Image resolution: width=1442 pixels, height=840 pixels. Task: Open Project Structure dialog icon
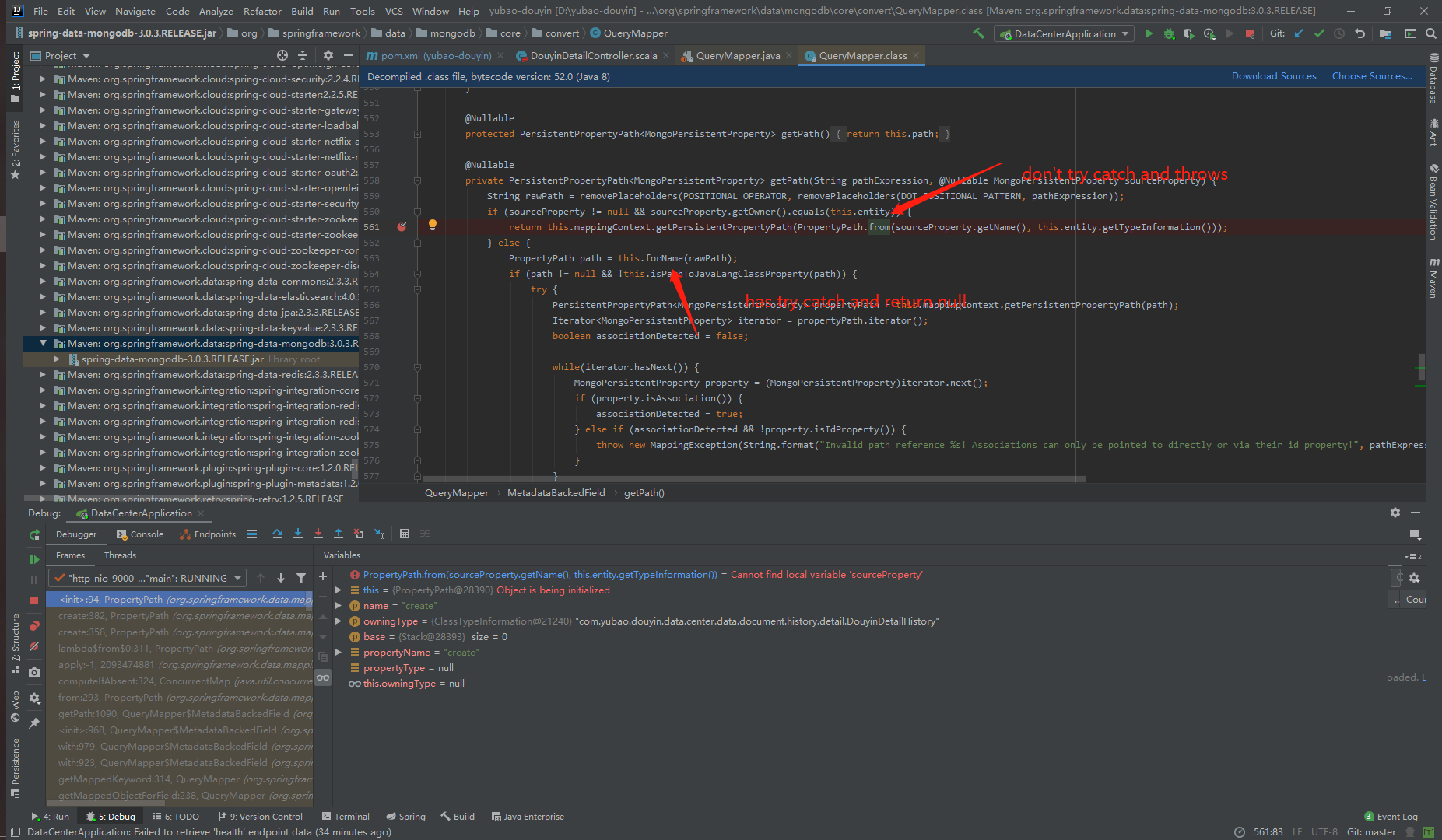coord(1385,33)
